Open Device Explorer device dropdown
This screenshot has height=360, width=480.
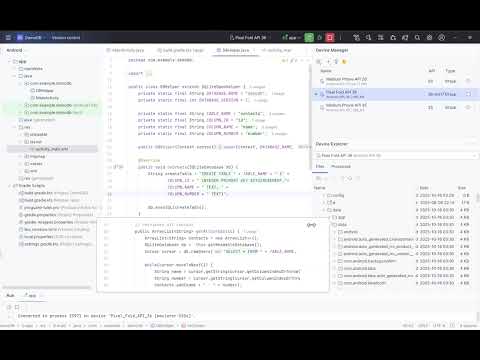click(396, 156)
